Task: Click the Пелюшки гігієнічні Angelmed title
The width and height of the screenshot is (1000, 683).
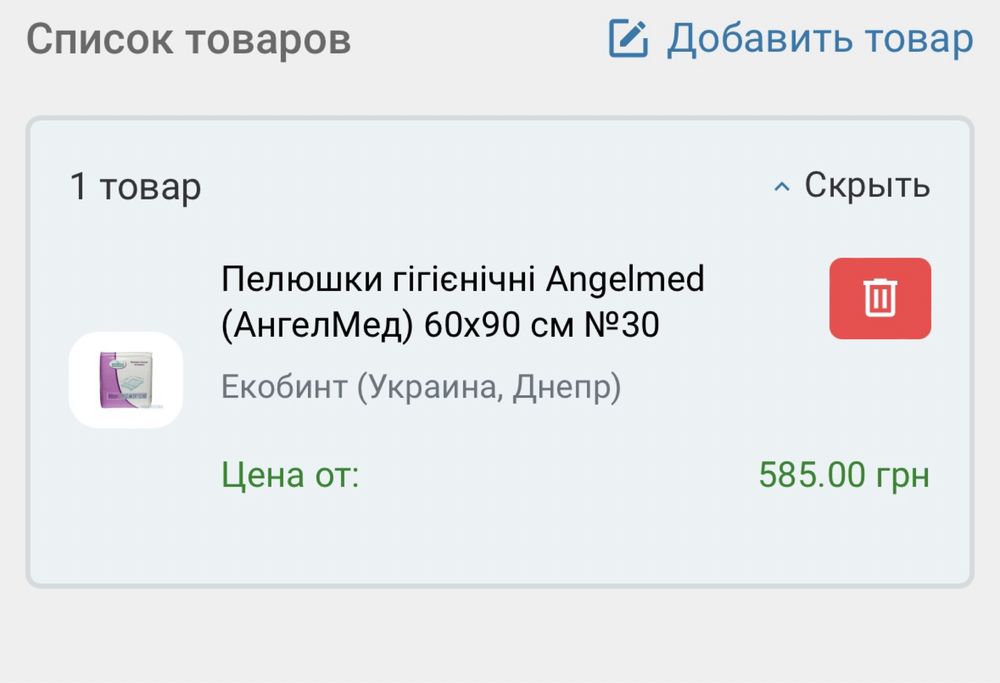Action: pos(462,280)
